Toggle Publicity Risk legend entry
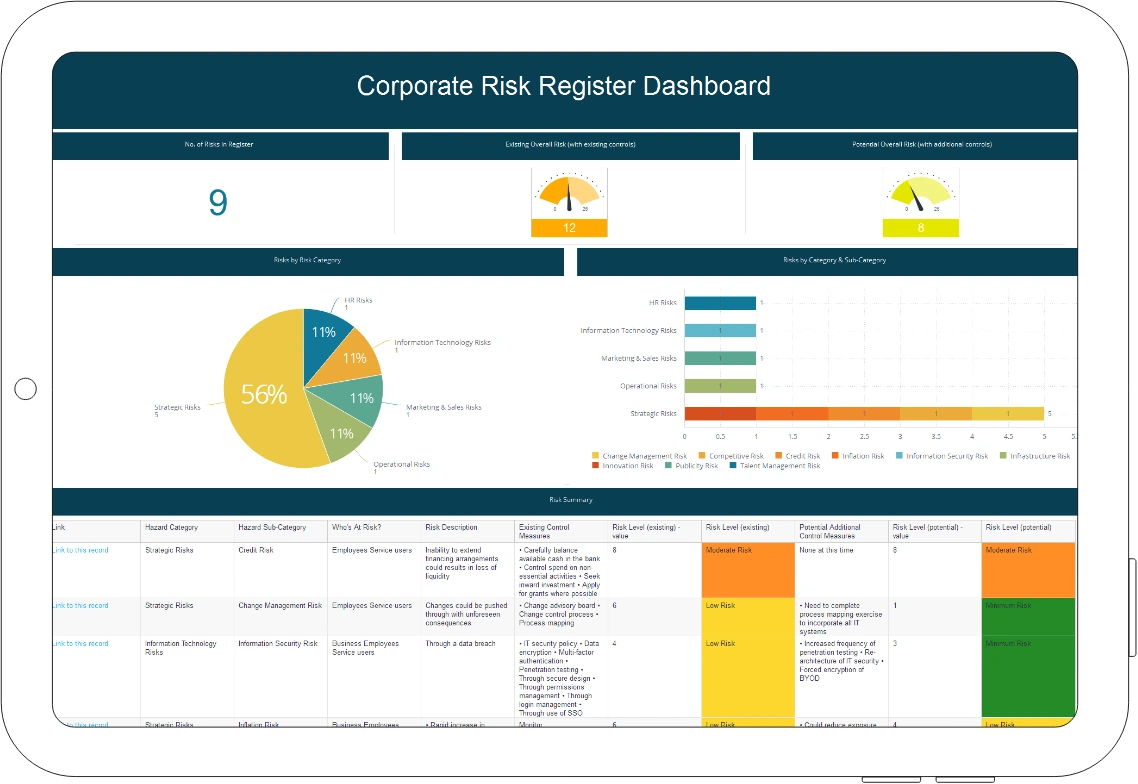1138x784 pixels. tap(692, 465)
